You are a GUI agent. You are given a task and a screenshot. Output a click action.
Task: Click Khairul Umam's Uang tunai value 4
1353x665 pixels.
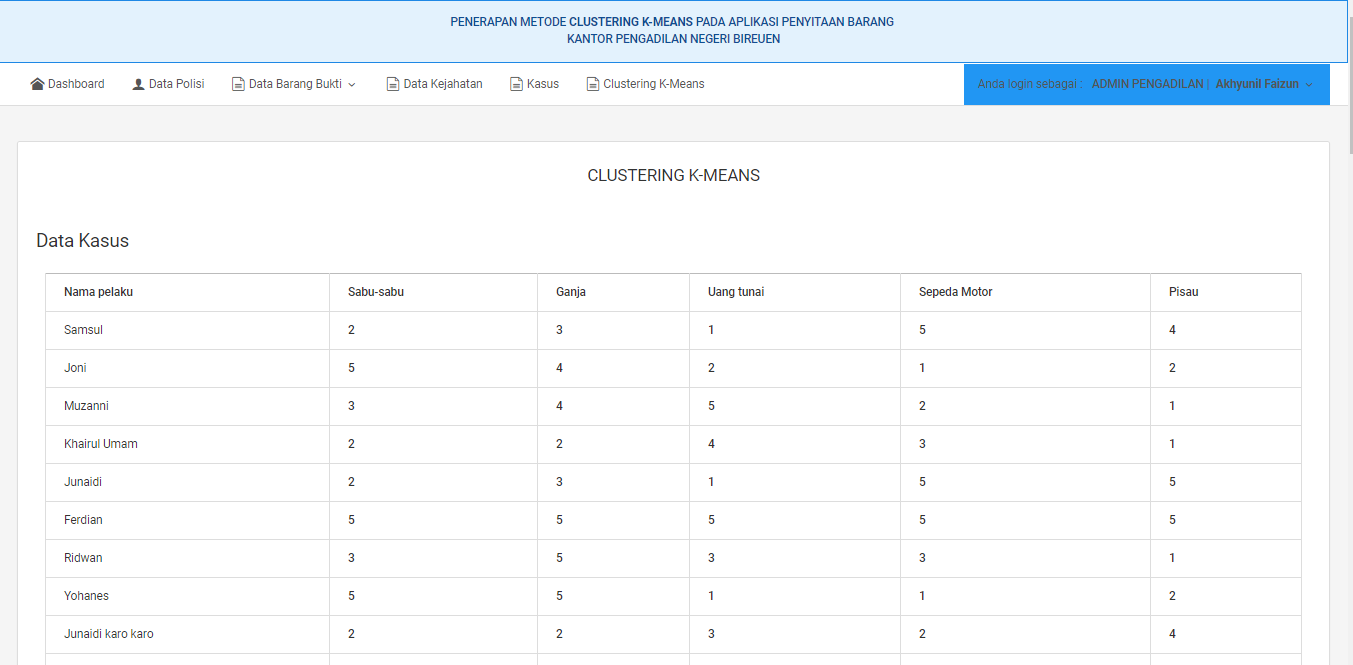tap(711, 444)
